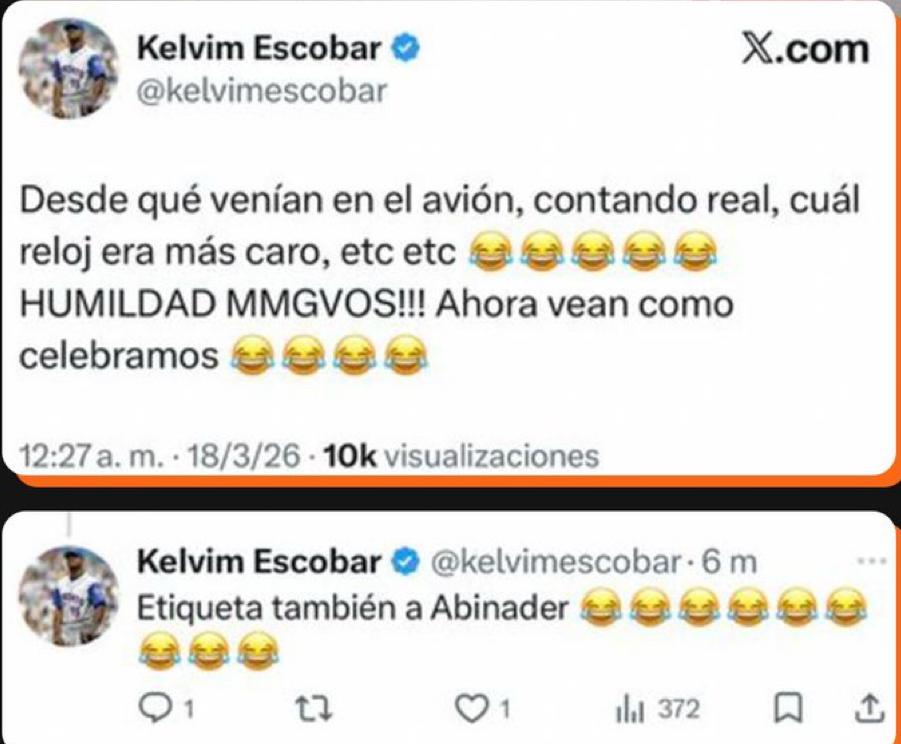The width and height of the screenshot is (901, 744).
Task: Open Kelvim Escobar name in reply
Action: (259, 561)
